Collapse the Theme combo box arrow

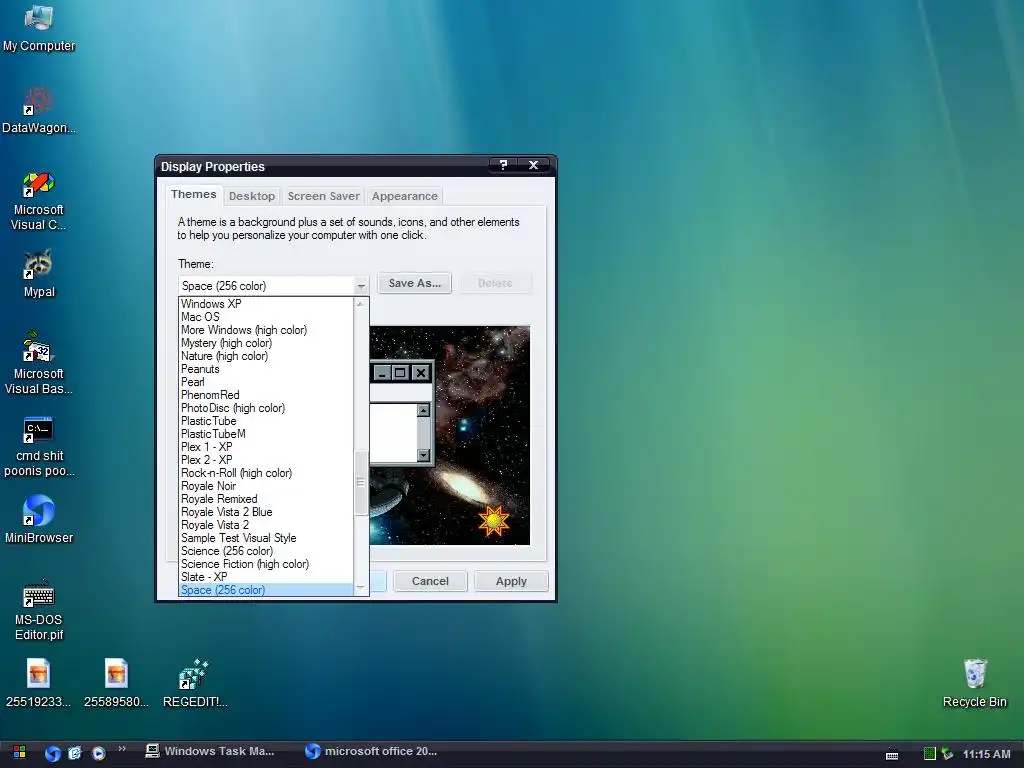pos(361,286)
